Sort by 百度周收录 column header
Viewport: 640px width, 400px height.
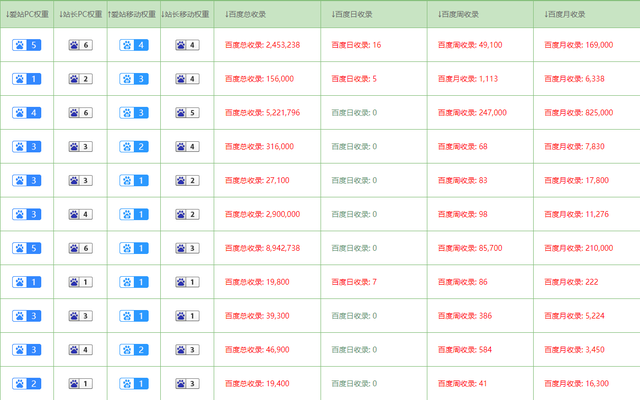[458, 14]
